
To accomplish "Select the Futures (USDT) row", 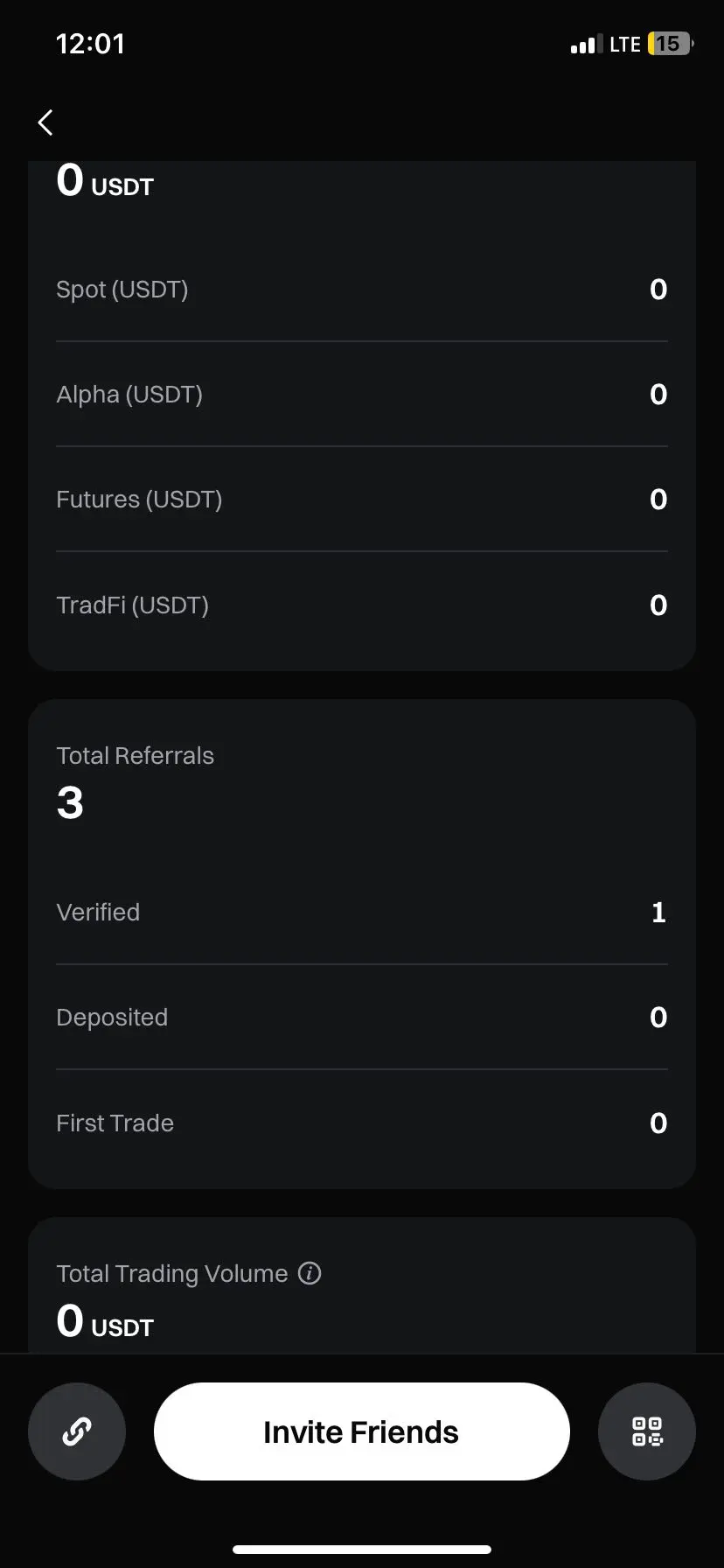I will click(362, 500).
